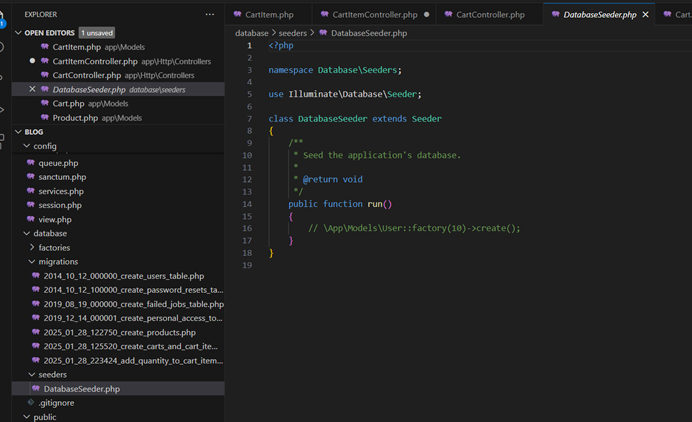692x422 pixels.
Task: Click unsaved dot on CartItemController.php tab
Action: pos(427,15)
